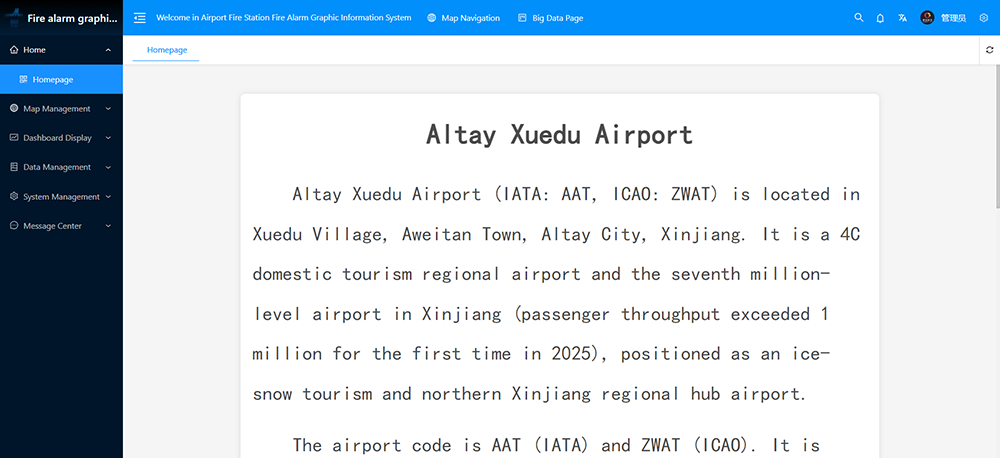
Task: Click the app logo in the top-left
Action: [13, 18]
